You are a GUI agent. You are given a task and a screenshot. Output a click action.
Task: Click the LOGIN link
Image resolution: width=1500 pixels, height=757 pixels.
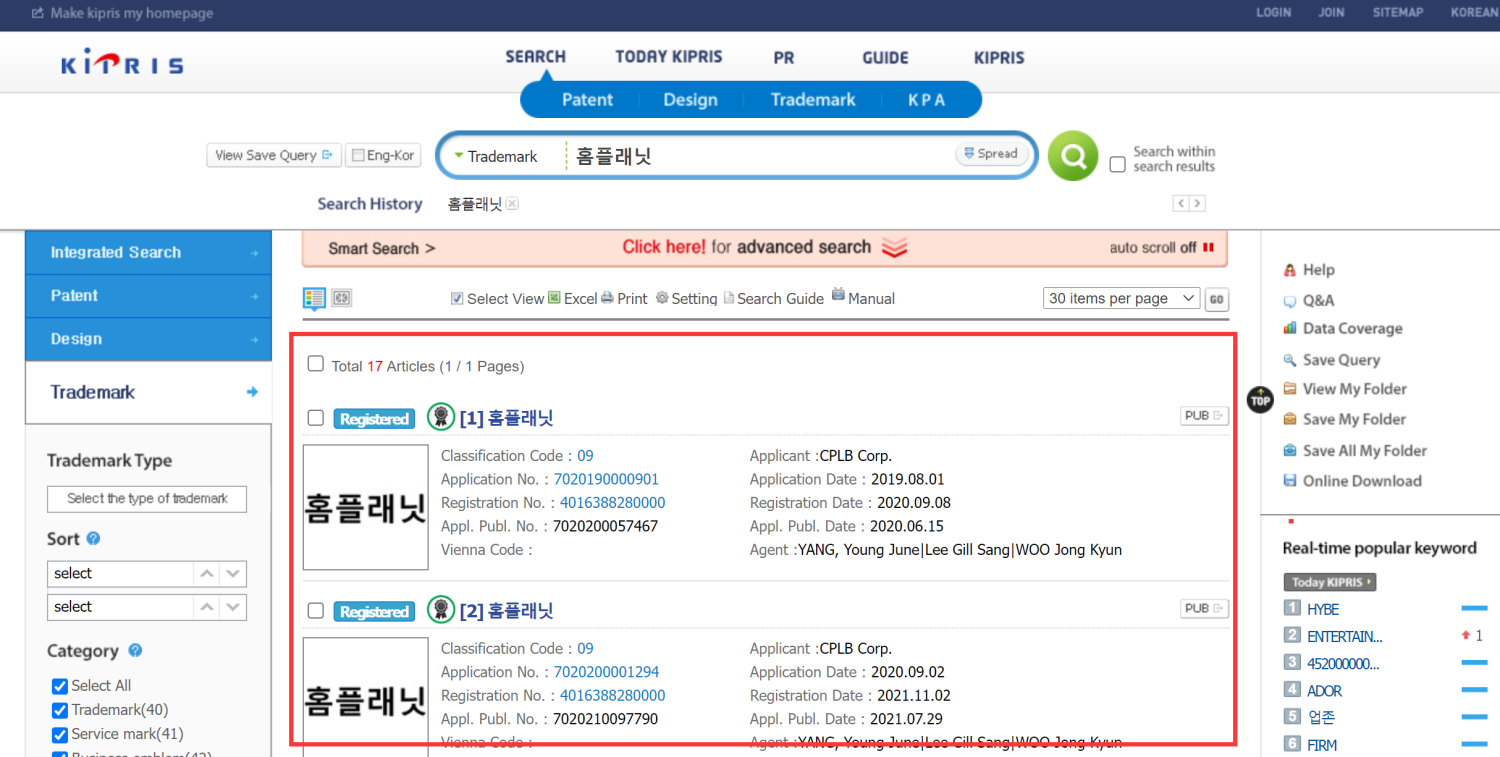point(1274,13)
